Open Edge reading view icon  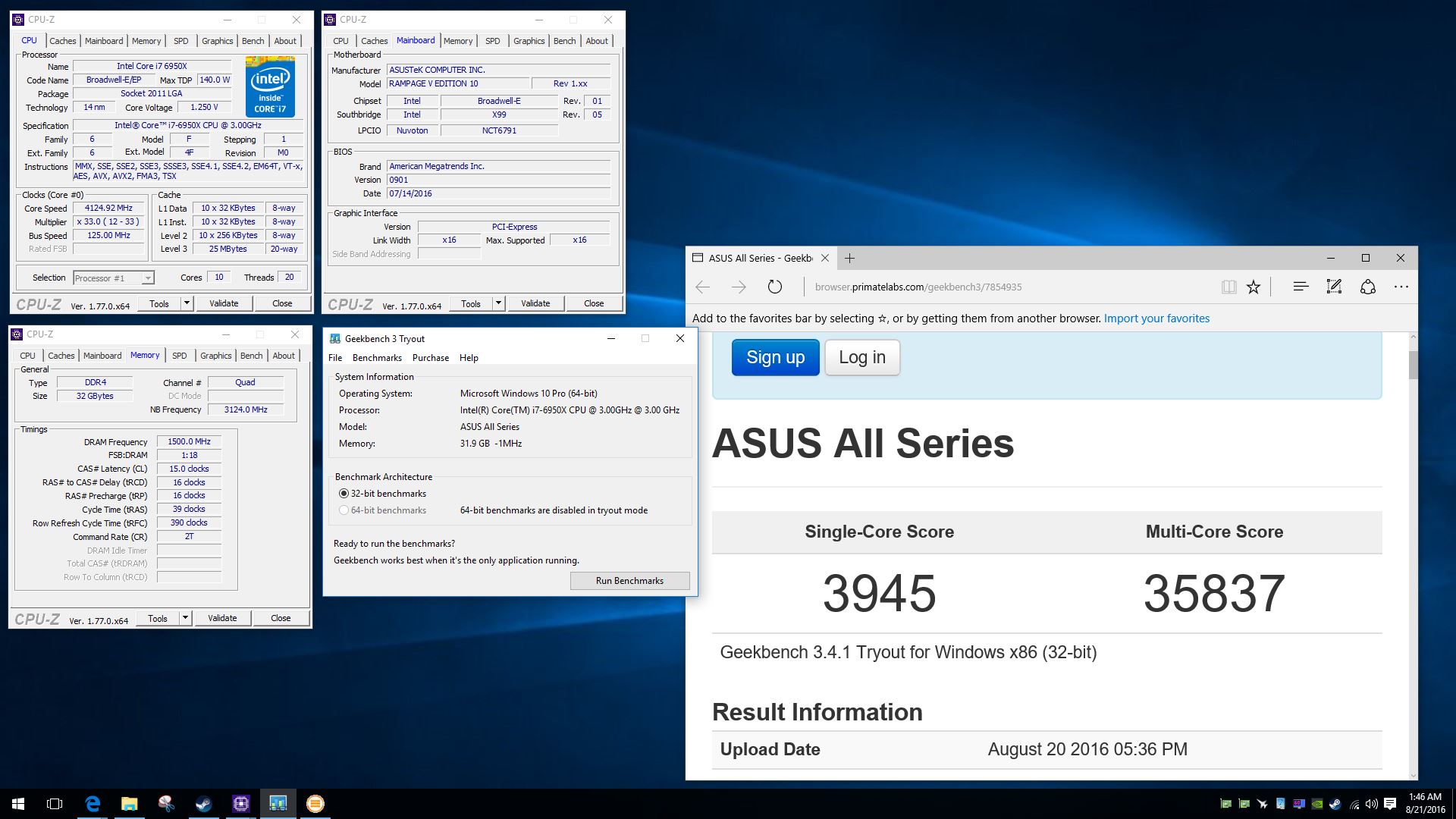[x=1228, y=287]
